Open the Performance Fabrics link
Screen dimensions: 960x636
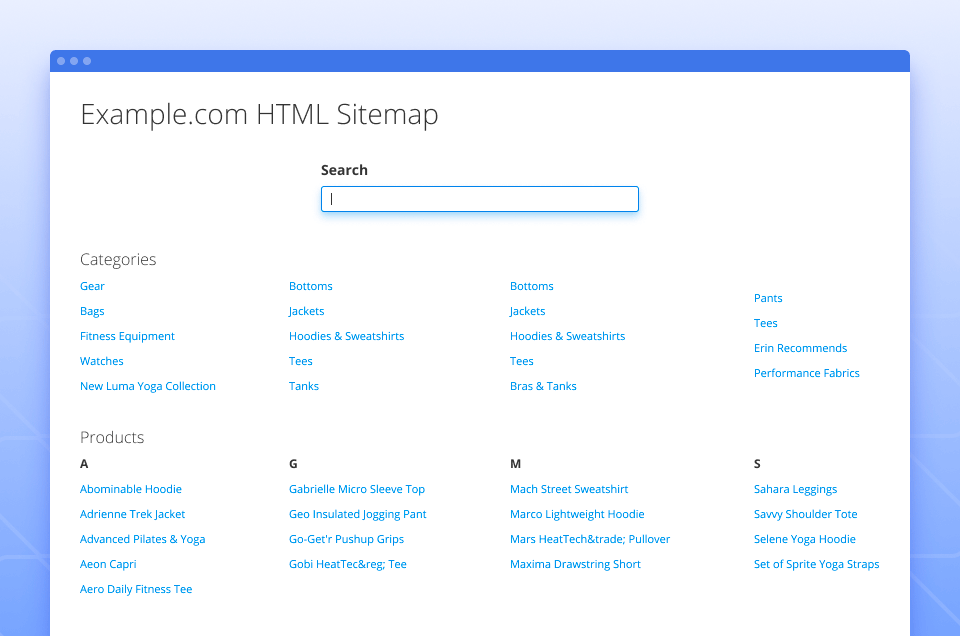point(806,373)
